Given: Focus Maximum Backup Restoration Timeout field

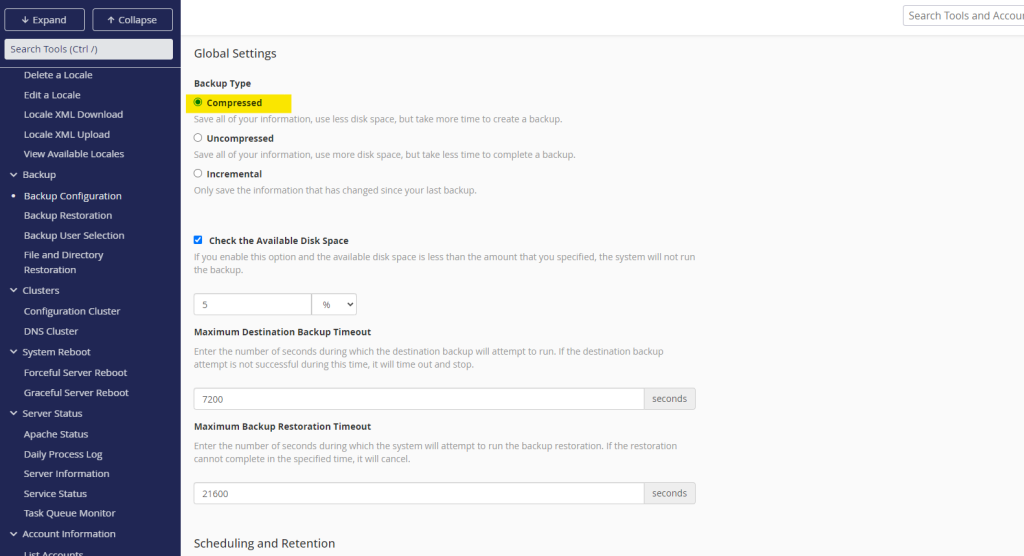Looking at the screenshot, I should pyautogui.click(x=418, y=493).
